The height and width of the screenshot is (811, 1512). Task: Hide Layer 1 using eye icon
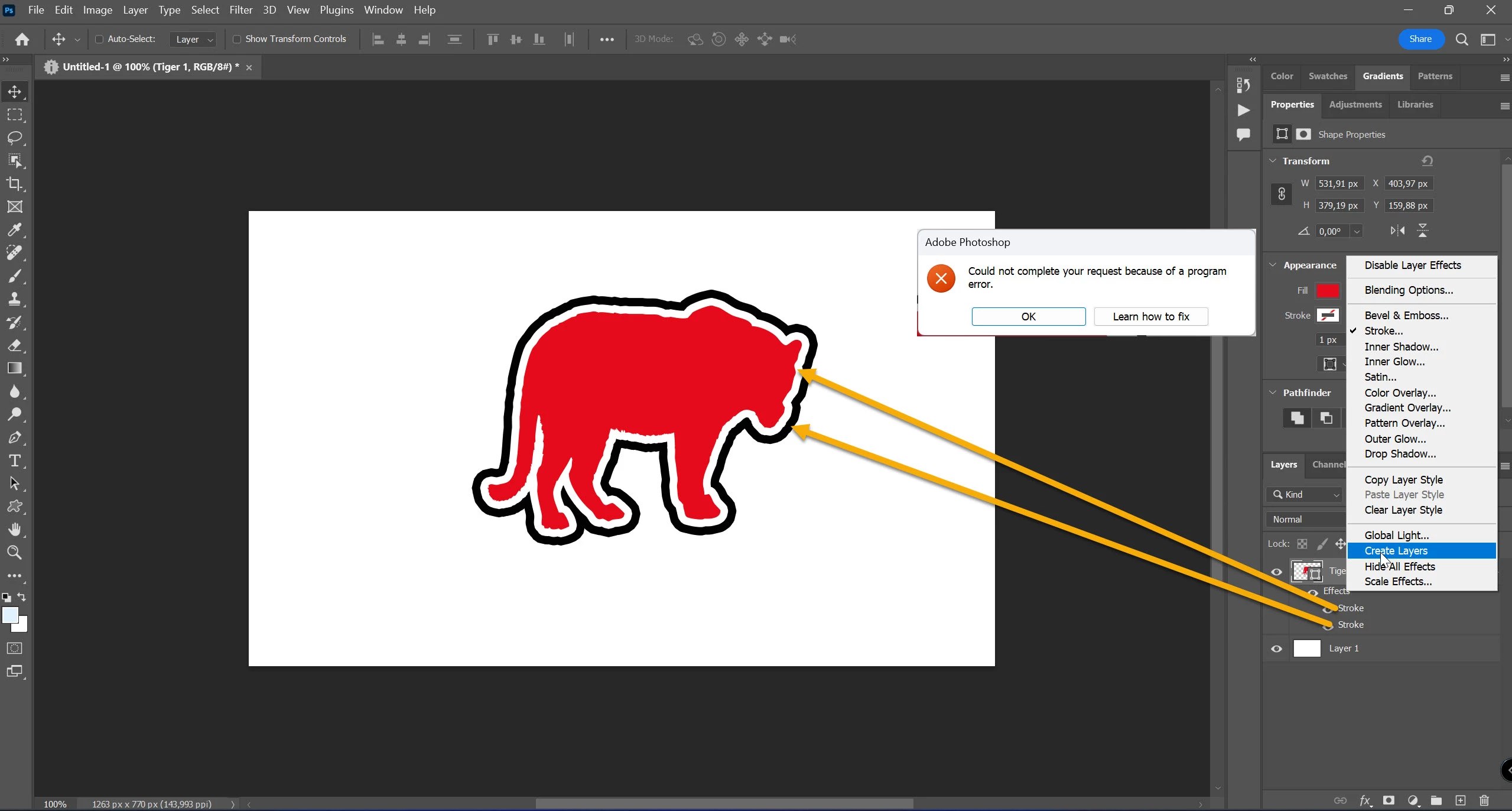(1276, 648)
